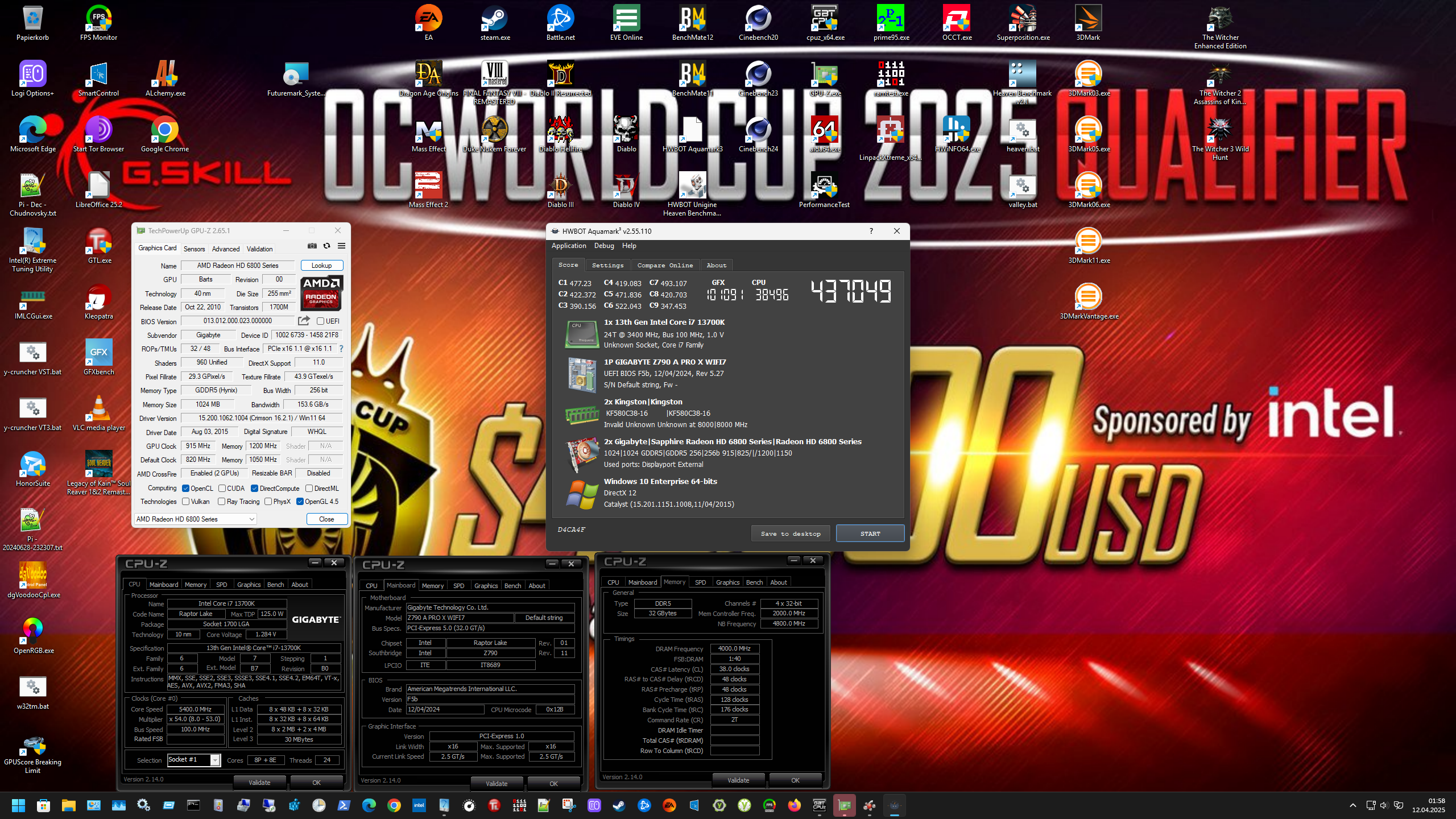Click START button in Aquamark

click(x=870, y=533)
